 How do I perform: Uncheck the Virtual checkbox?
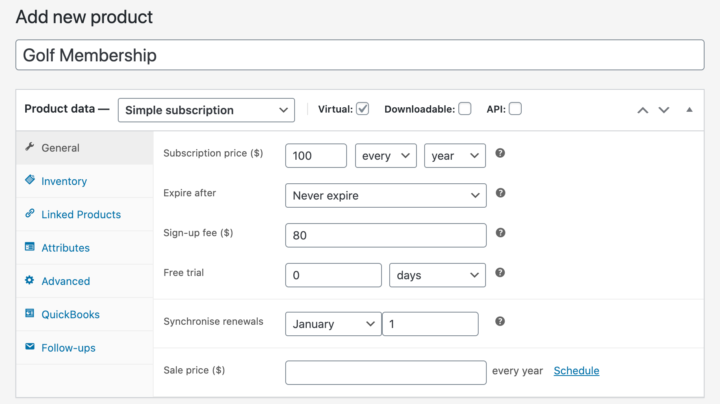coord(363,109)
